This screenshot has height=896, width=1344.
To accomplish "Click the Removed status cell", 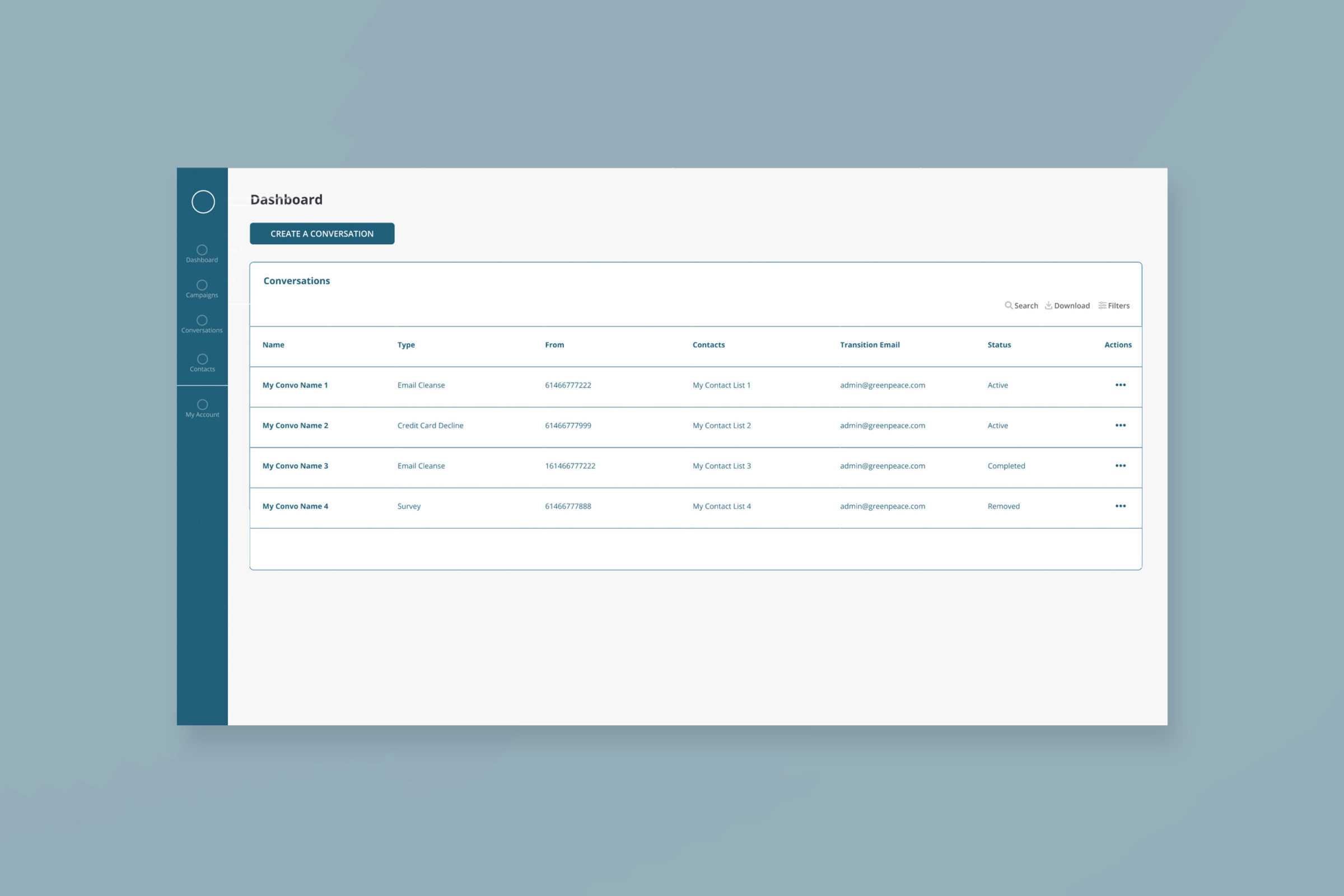I will tap(1004, 506).
